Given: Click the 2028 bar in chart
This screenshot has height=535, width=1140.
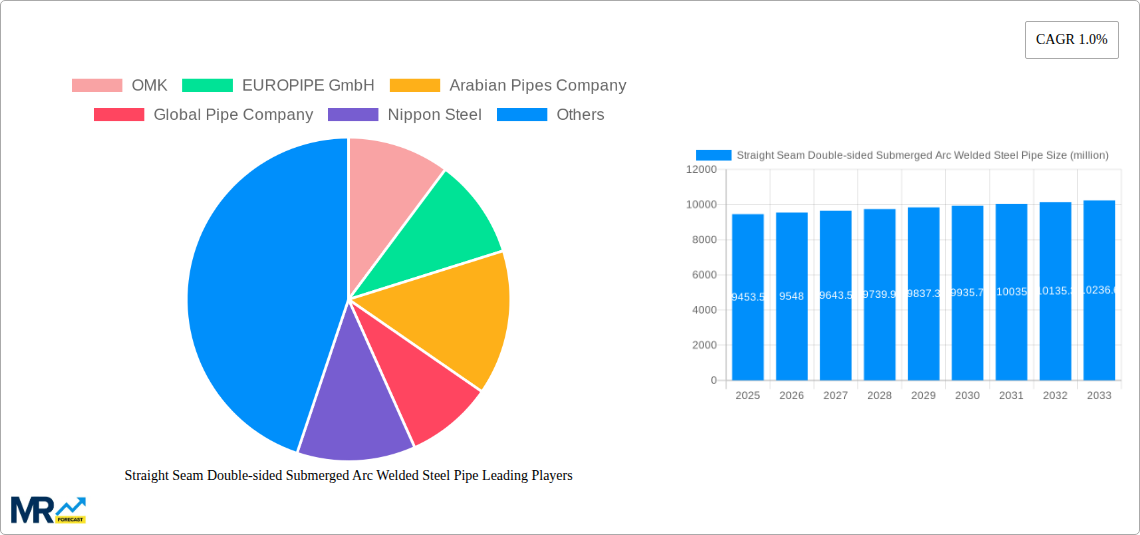Looking at the screenshot, I should [x=880, y=294].
